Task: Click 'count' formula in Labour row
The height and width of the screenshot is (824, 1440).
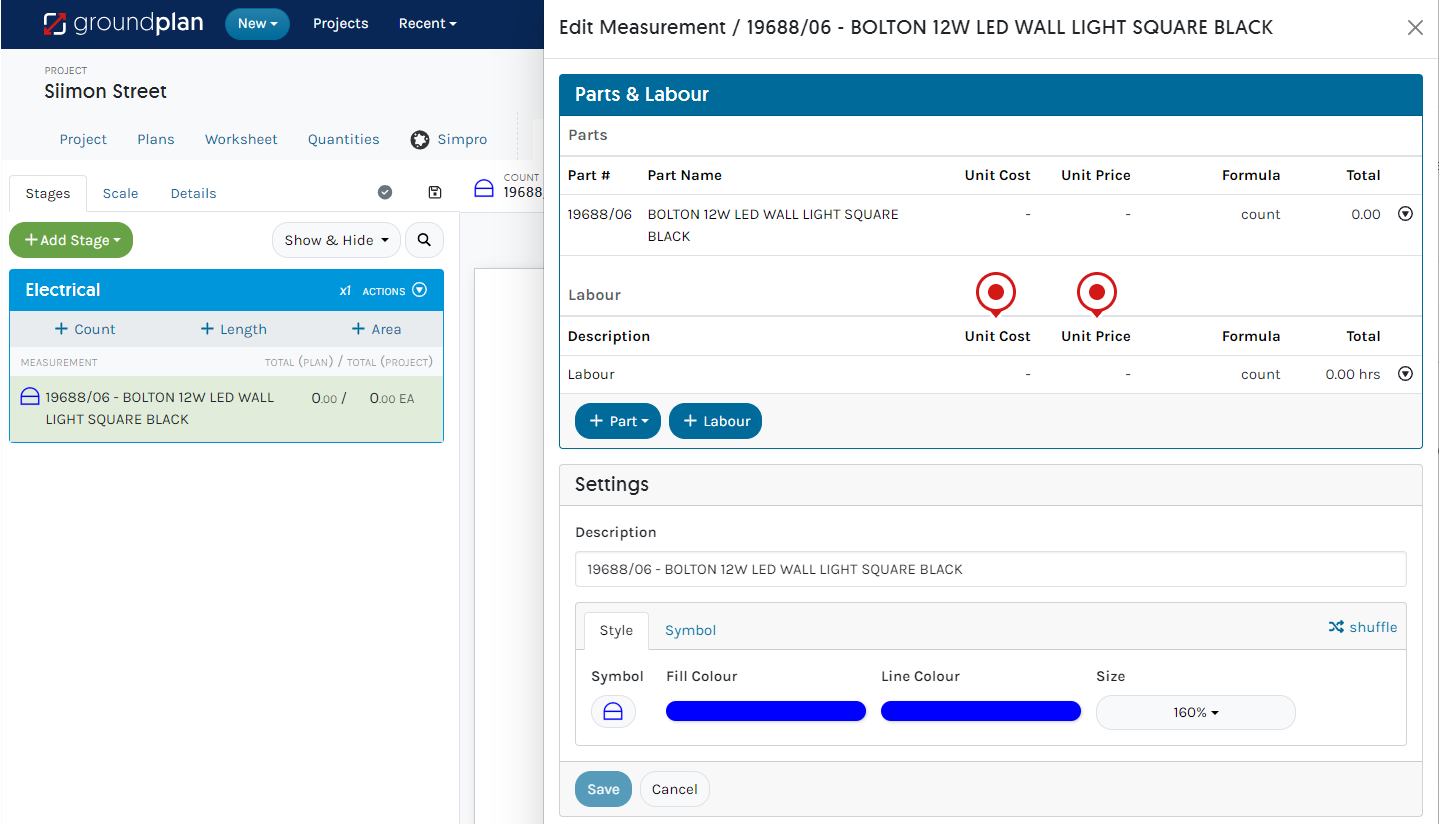Action: (1260, 374)
